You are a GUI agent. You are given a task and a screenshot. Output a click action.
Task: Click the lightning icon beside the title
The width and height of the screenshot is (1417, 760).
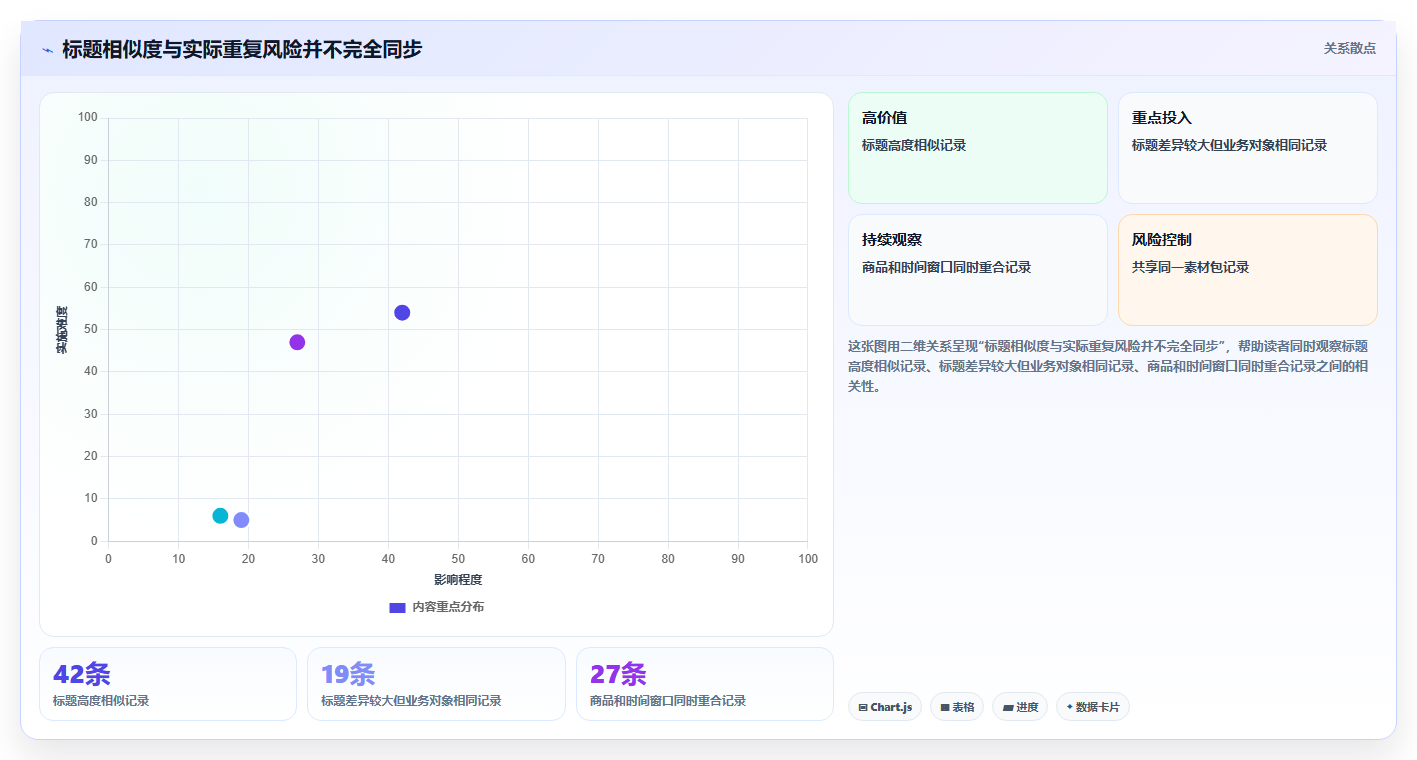pyautogui.click(x=47, y=50)
